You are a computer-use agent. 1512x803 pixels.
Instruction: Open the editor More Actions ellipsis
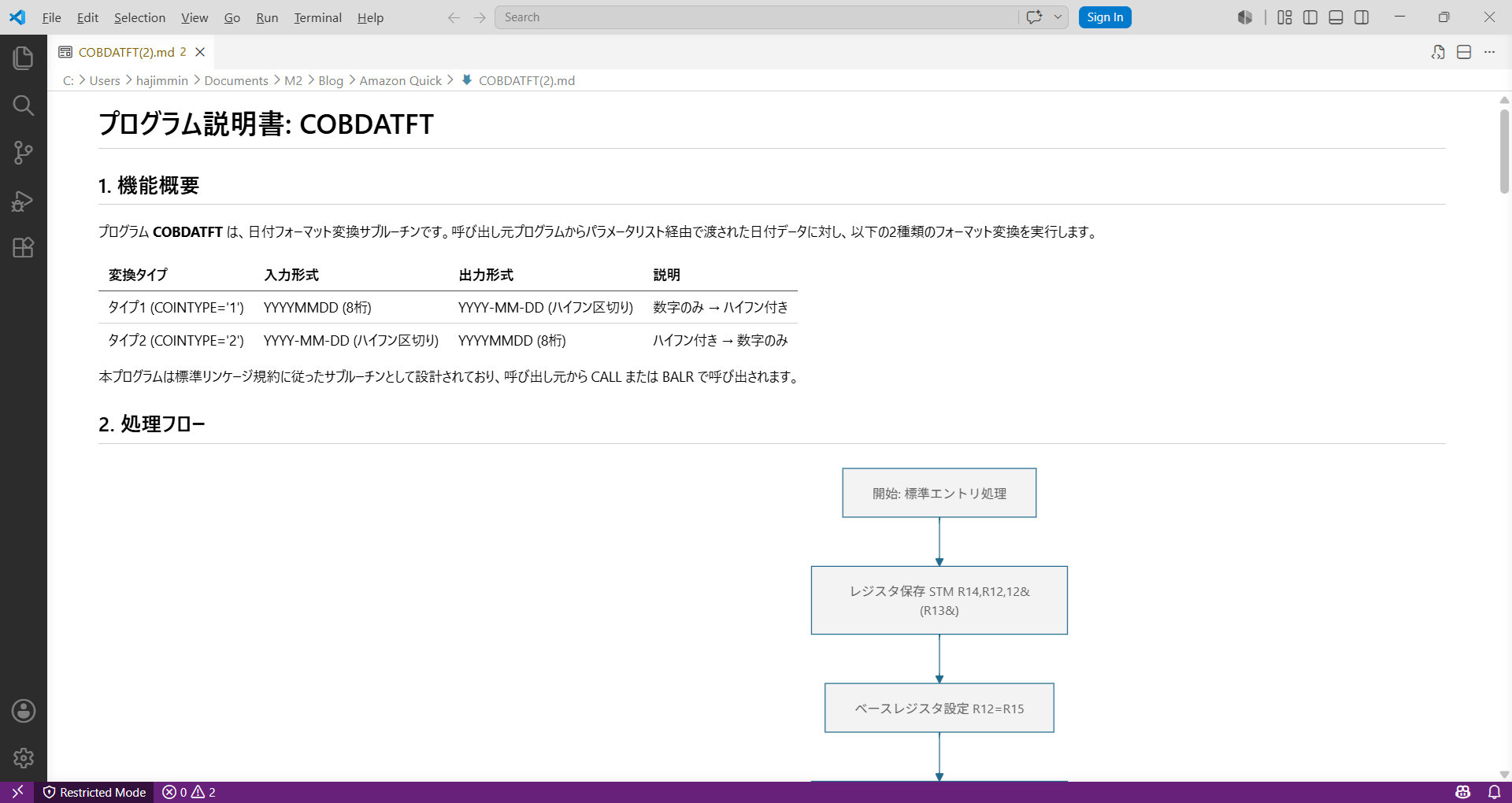[1489, 52]
